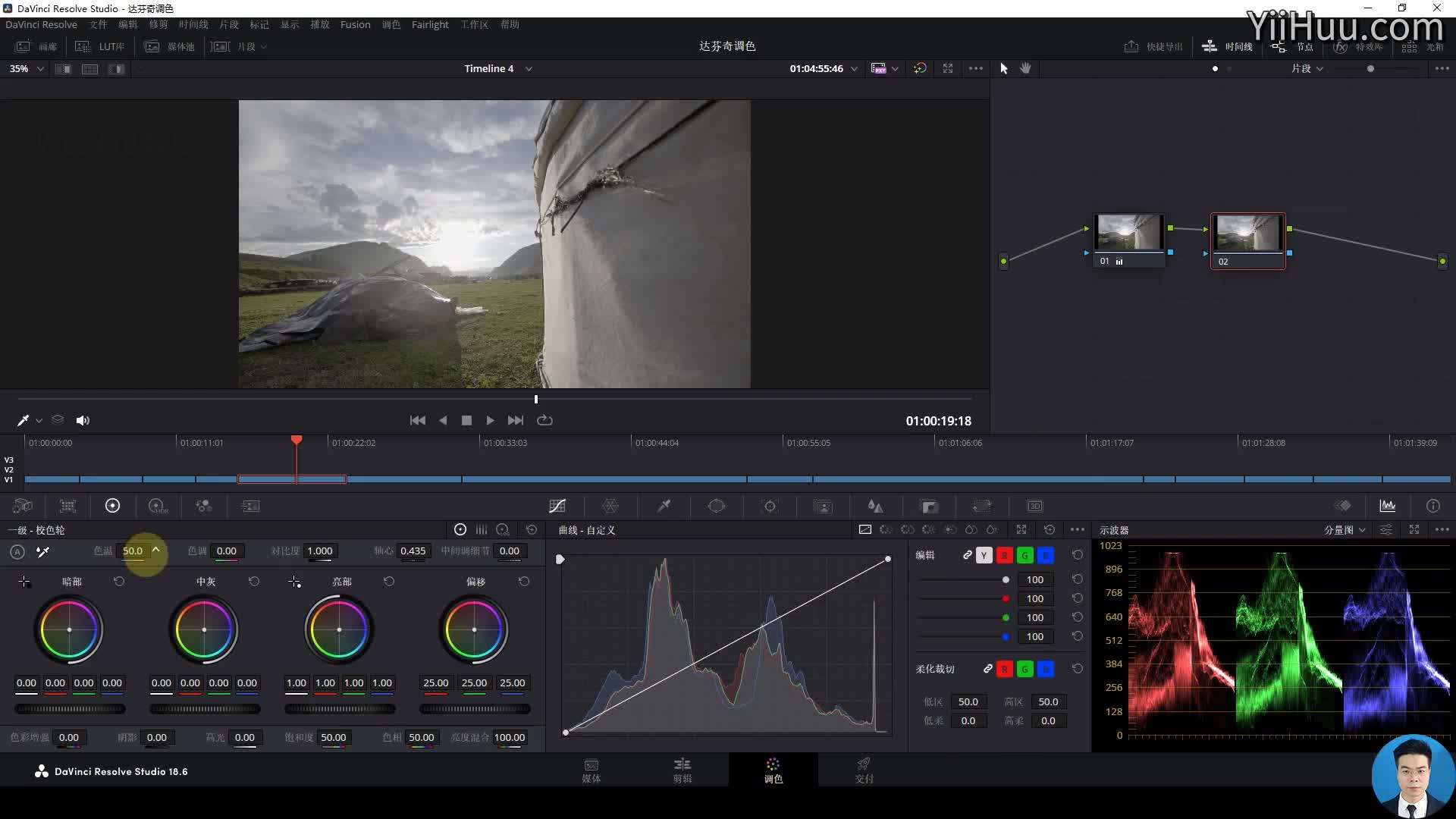Open the node editor 片段 mode dropdown

coord(1307,68)
